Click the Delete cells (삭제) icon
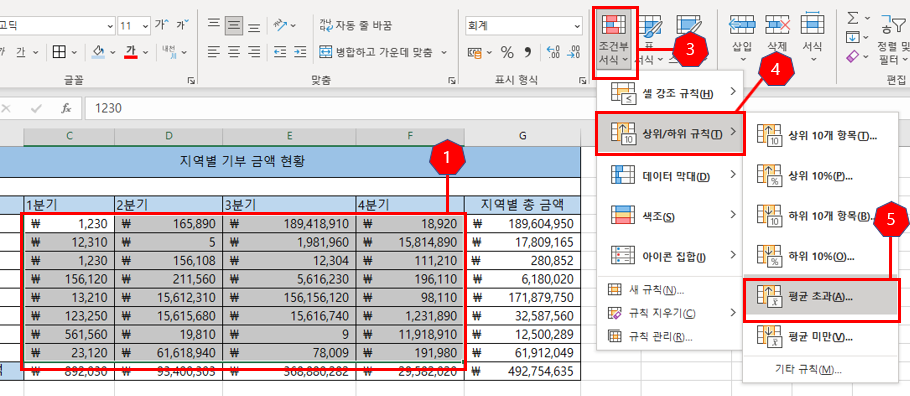Screen dimensions: 910x396 pyautogui.click(x=778, y=25)
